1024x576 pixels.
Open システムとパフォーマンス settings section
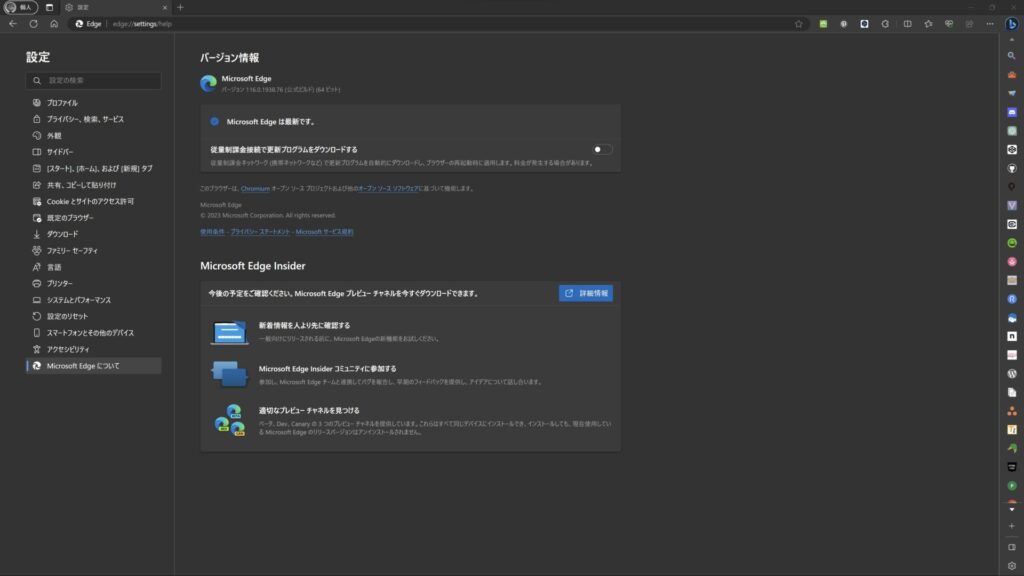93,300
